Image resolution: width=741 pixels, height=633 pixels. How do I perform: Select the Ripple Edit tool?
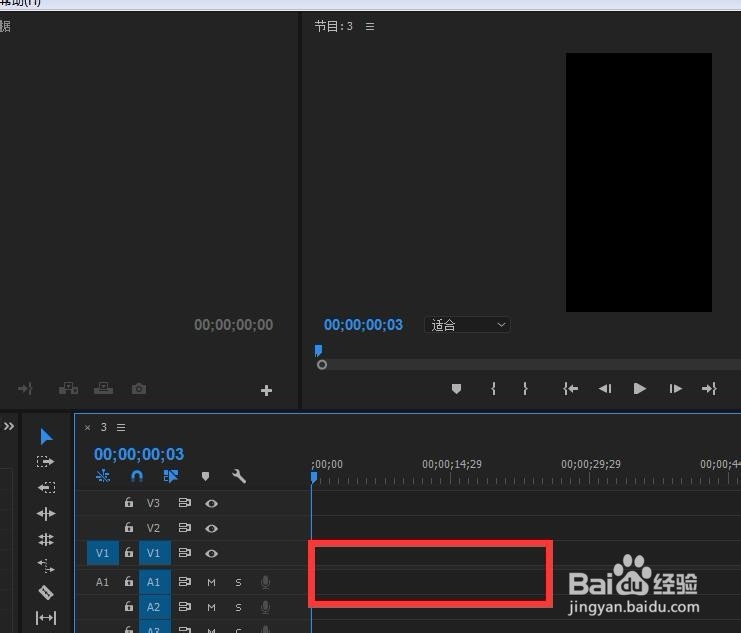point(46,513)
